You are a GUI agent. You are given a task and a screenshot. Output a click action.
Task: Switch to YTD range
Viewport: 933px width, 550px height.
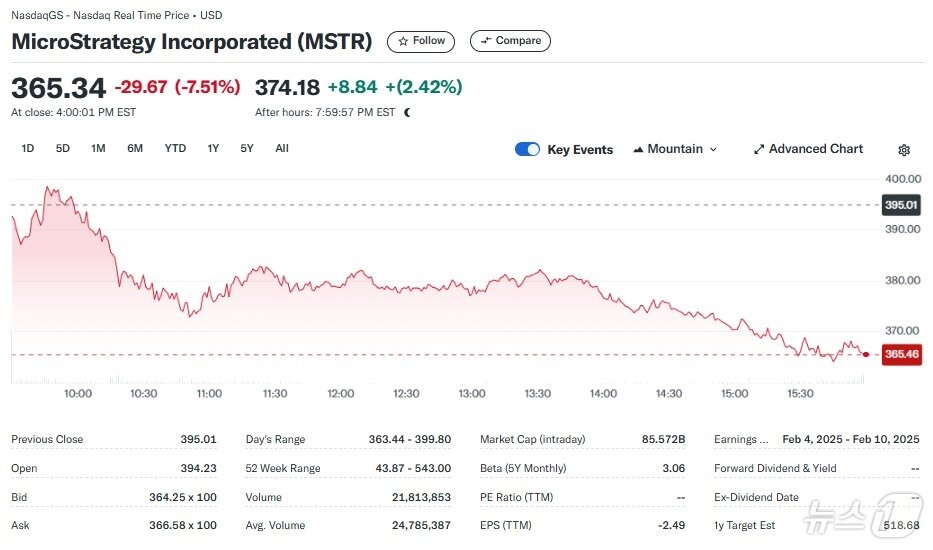175,148
